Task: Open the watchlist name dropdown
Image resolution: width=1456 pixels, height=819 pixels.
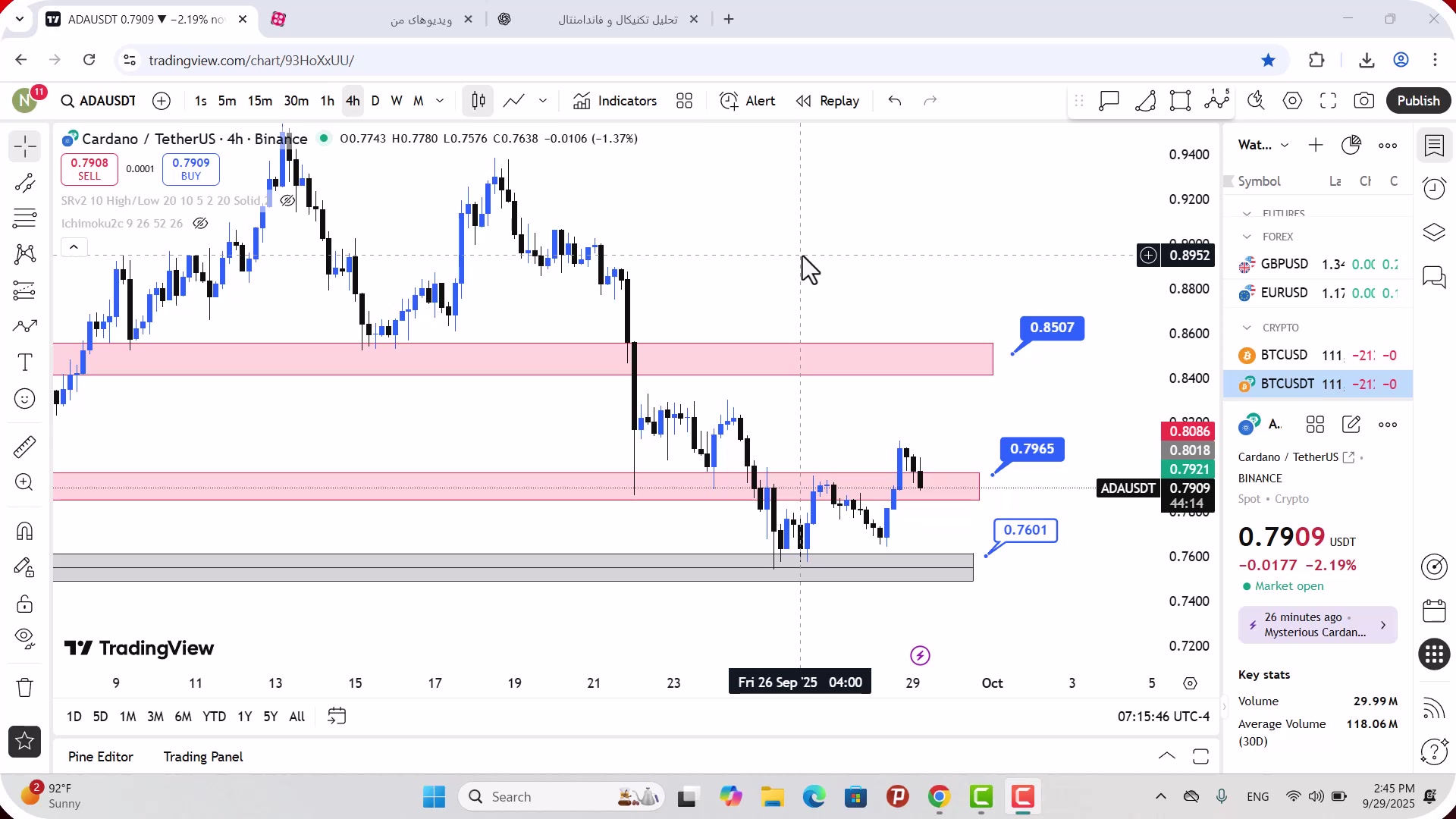Action: coord(1263,146)
